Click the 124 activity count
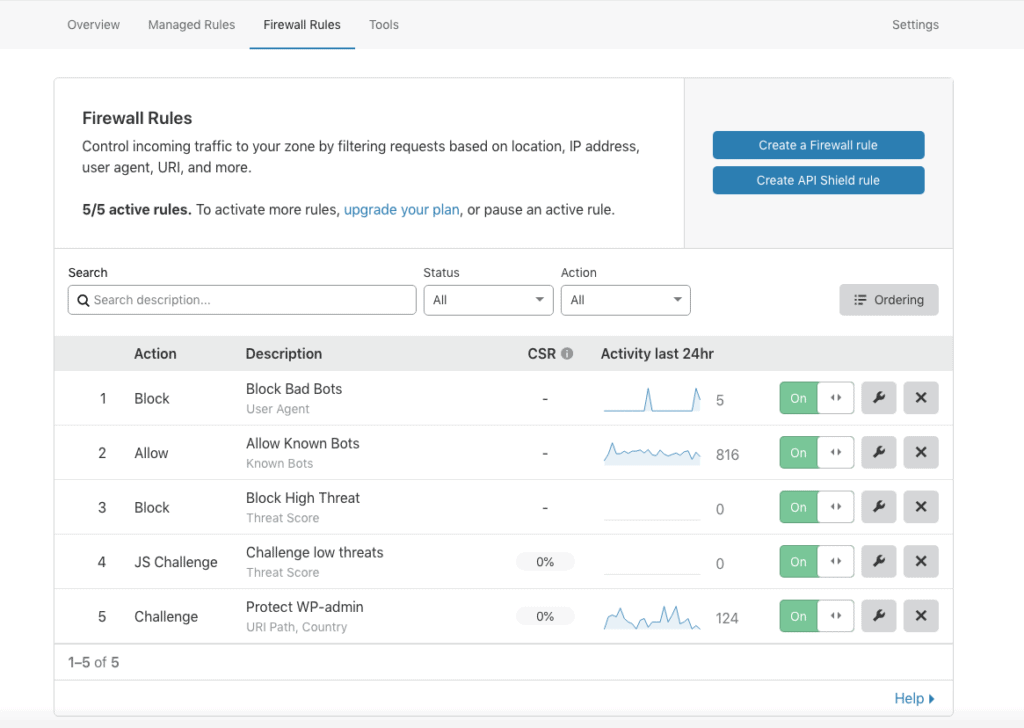 (x=727, y=618)
